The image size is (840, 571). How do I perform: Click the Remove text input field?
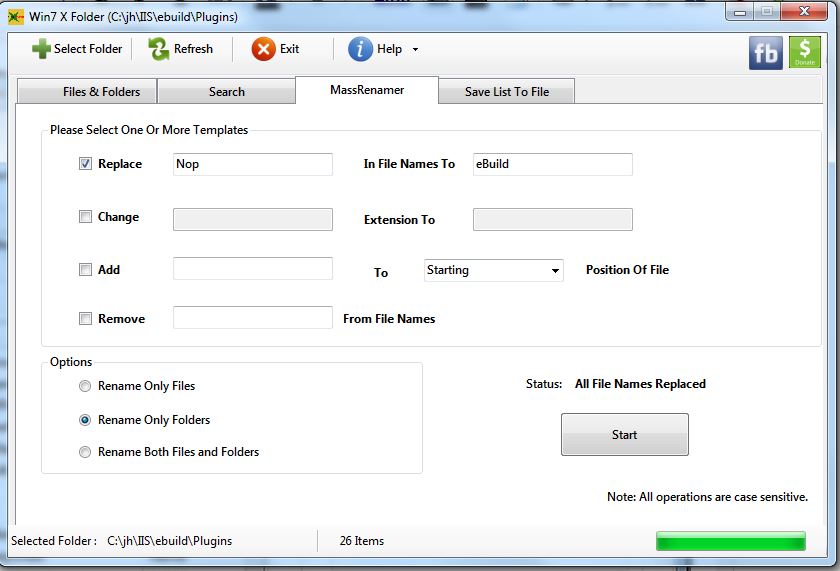(x=253, y=318)
